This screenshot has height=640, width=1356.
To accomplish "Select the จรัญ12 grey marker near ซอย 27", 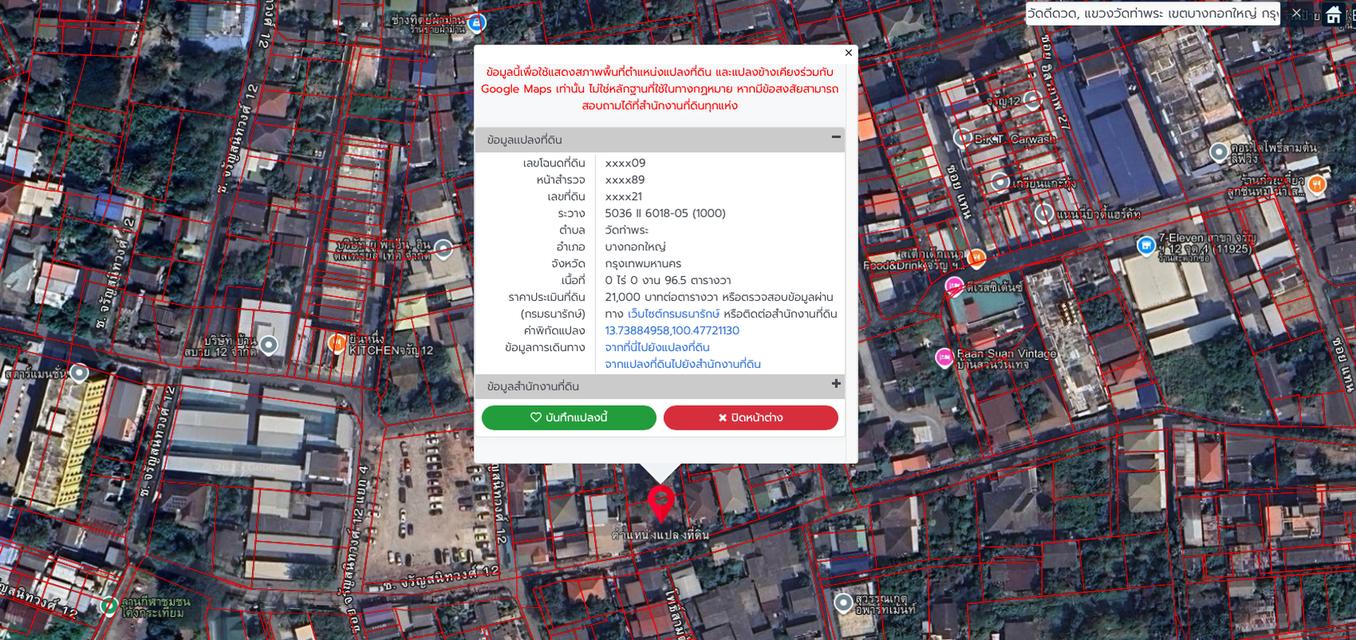I will (1033, 100).
